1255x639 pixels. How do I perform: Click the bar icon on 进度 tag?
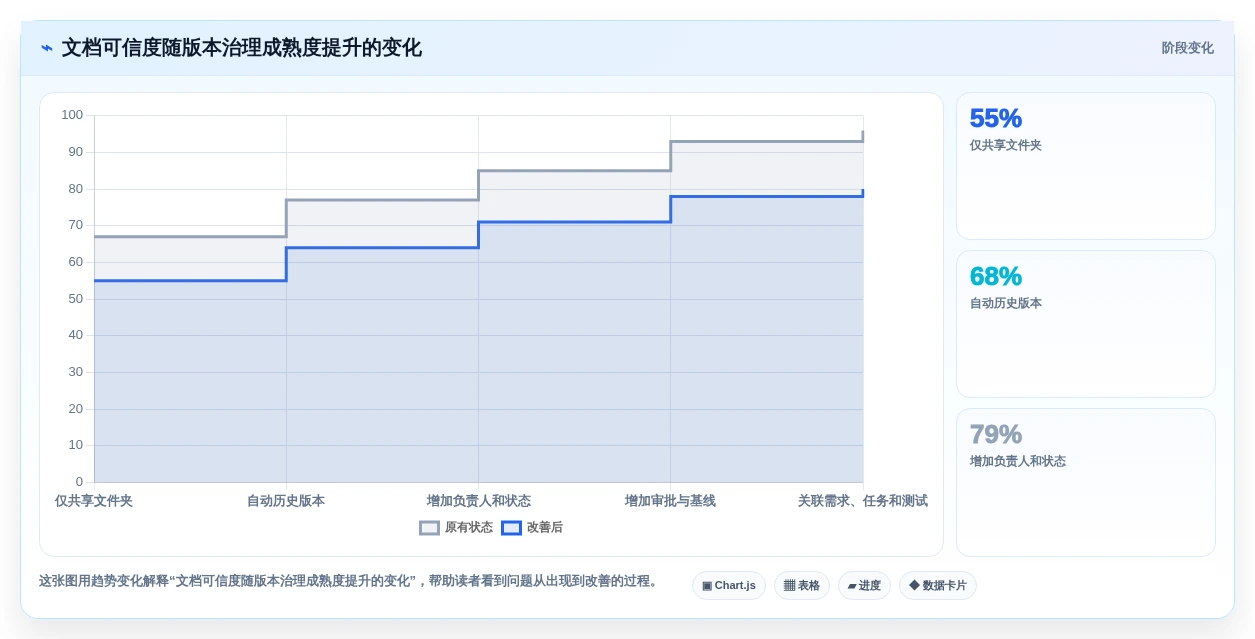[x=852, y=586]
